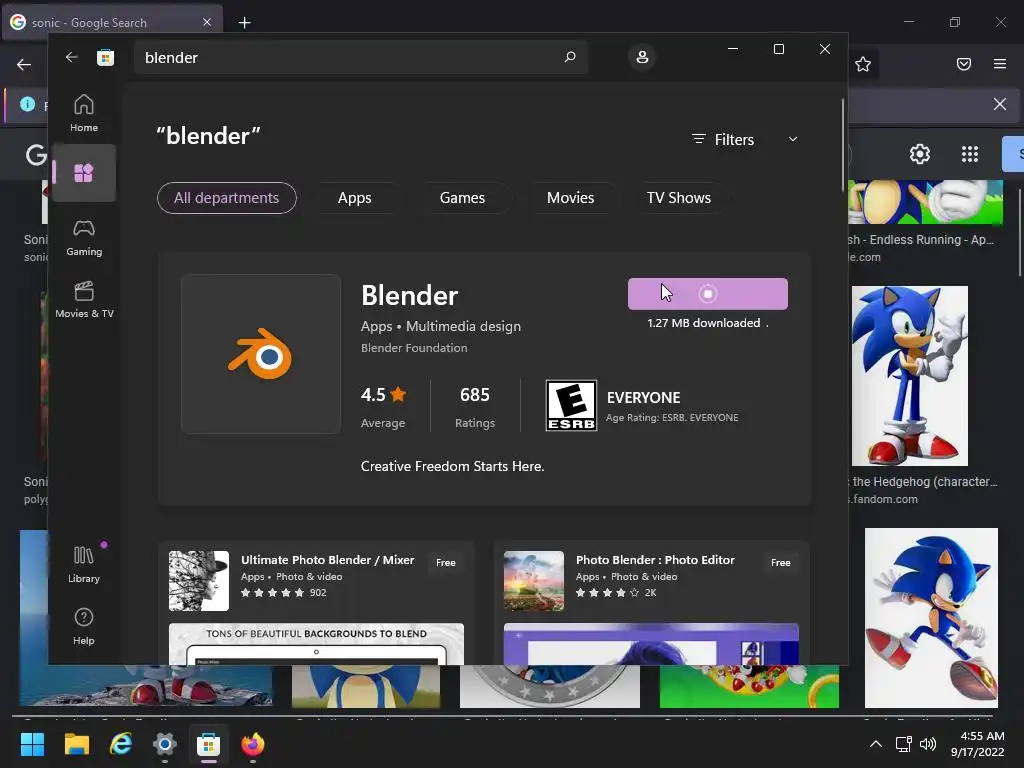Click the Microsoft Store logo icon
The height and width of the screenshot is (768, 1024).
105,57
